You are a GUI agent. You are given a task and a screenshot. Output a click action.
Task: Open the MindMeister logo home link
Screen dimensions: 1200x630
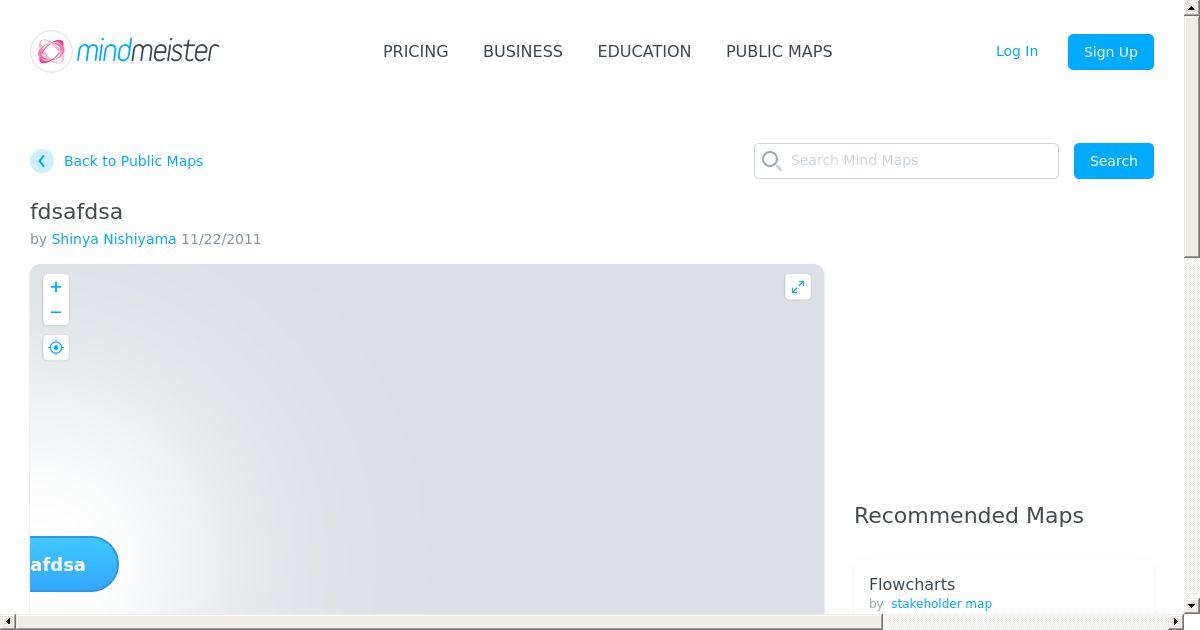[125, 51]
